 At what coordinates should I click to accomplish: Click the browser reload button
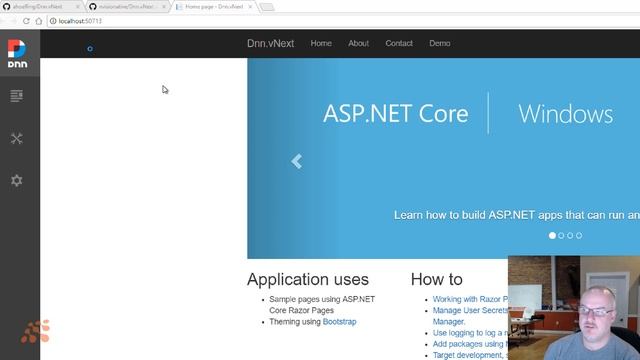point(26,21)
